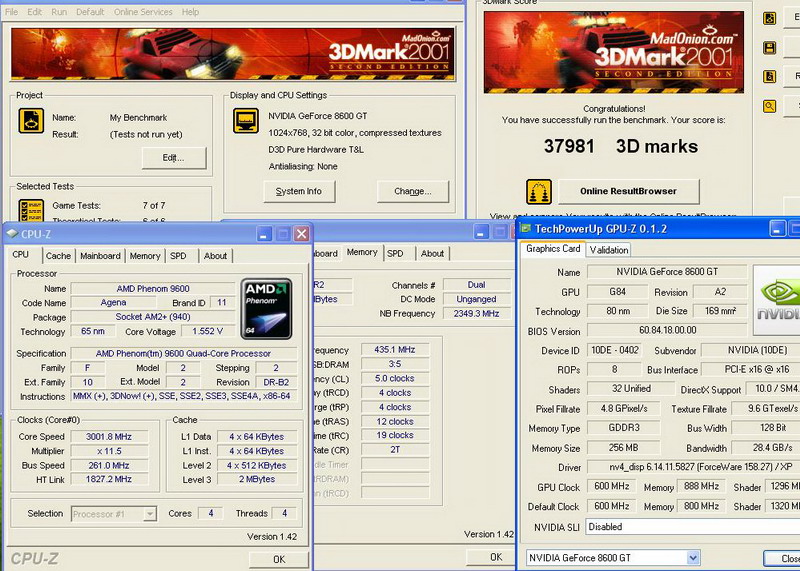Click the Name field AMD Phenom 9600
800x571 pixels.
coord(153,288)
